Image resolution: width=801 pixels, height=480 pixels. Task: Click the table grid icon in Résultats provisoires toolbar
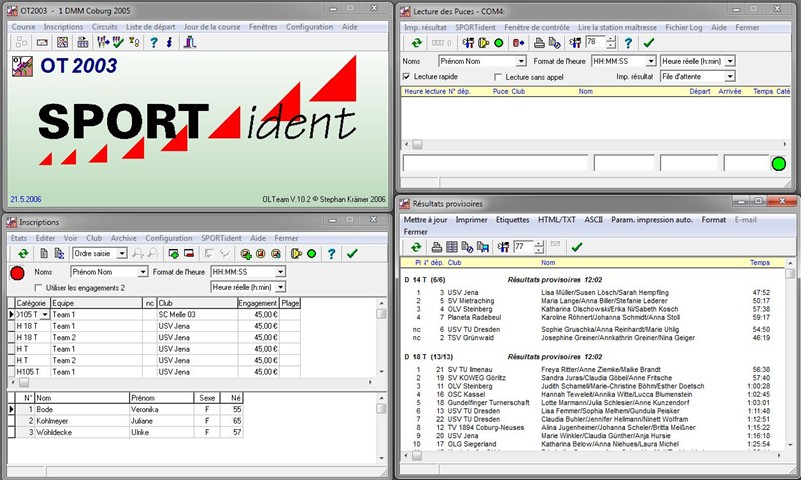point(452,247)
